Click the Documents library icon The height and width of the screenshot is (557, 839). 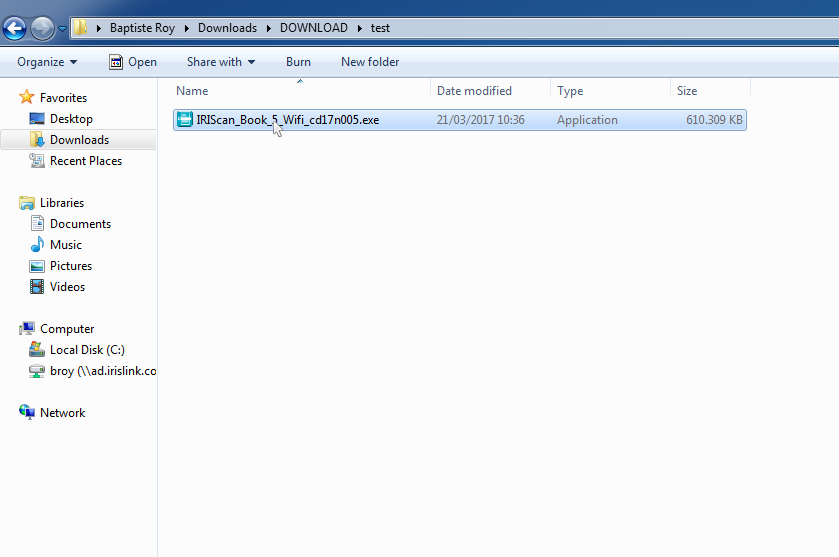37,223
